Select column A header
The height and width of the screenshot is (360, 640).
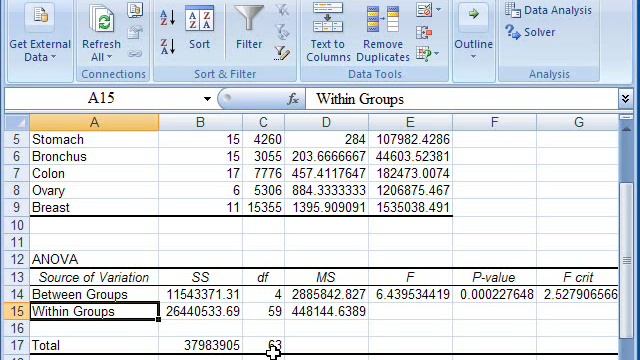[x=94, y=122]
